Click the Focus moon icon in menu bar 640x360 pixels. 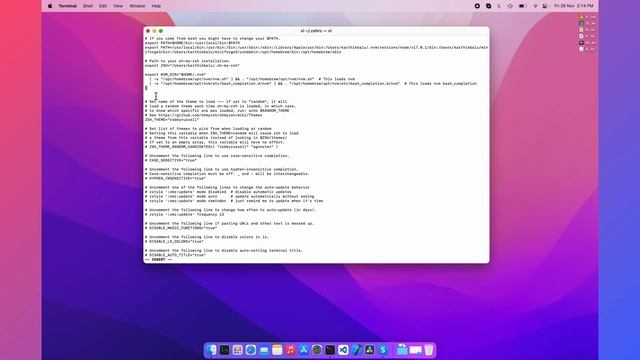click(x=499, y=6)
